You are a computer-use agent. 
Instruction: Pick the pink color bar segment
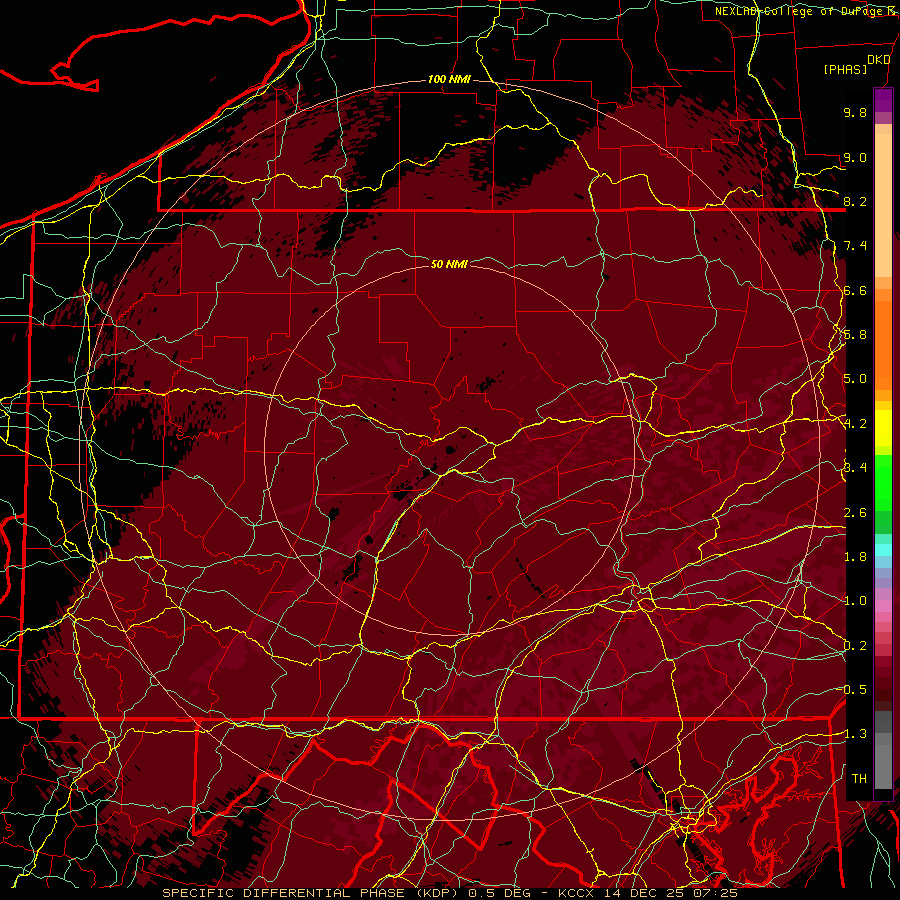883,606
